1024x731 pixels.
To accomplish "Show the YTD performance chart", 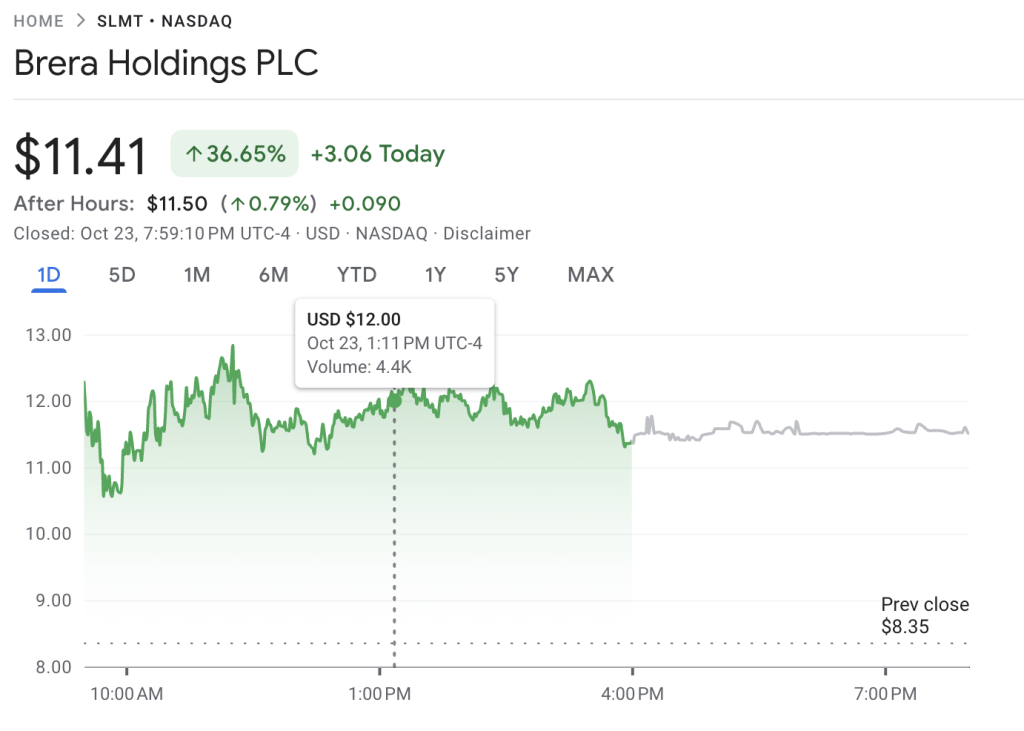I will [x=356, y=275].
